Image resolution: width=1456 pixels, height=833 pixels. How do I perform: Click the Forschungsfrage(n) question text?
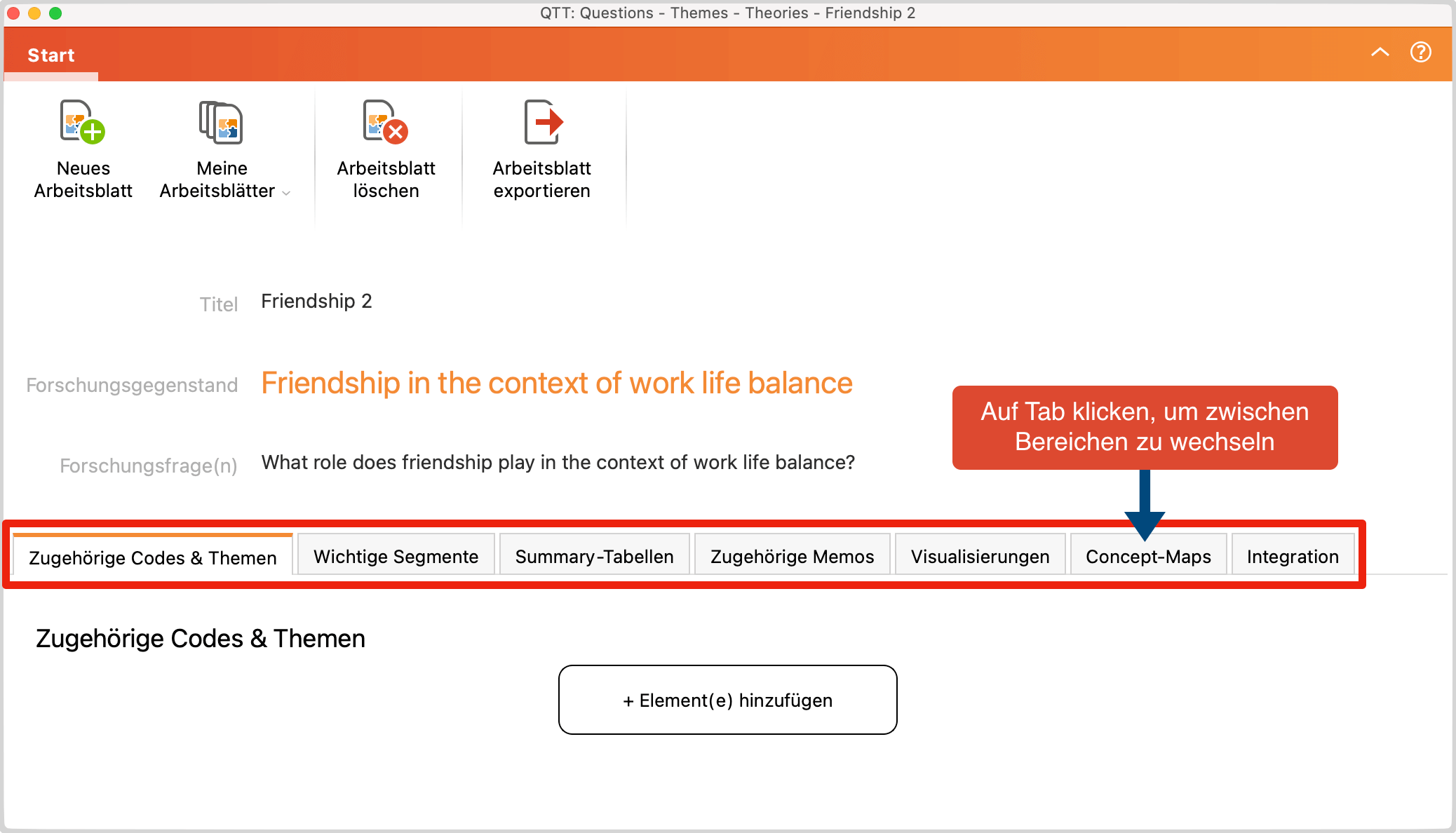click(x=558, y=463)
